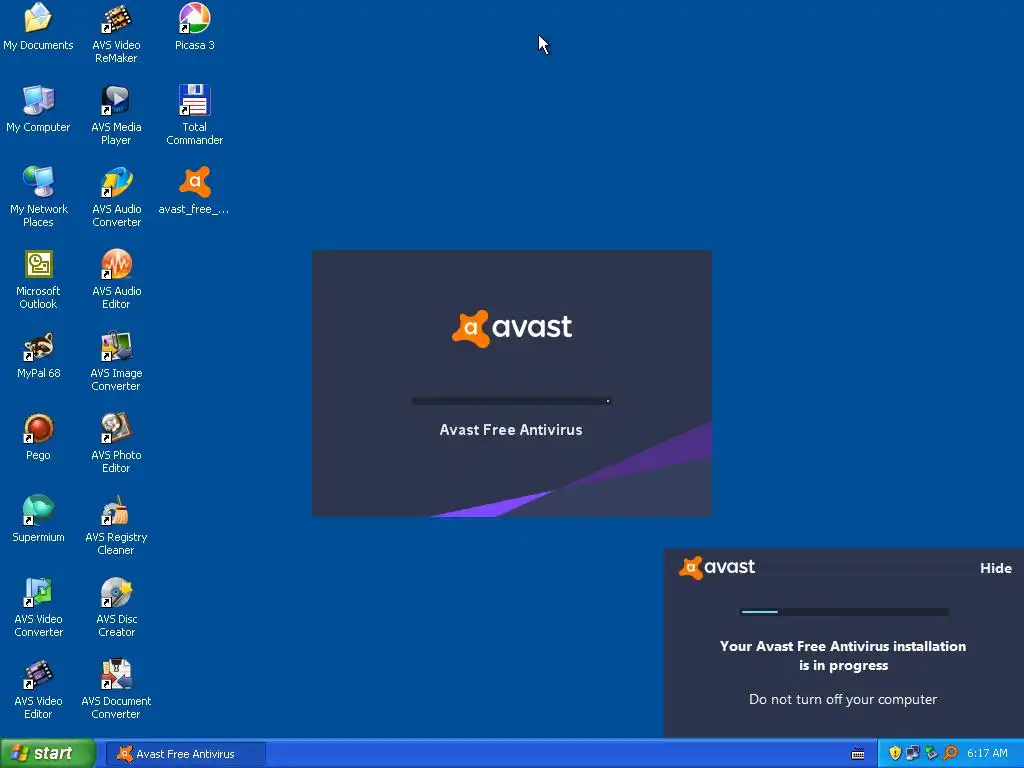1024x768 pixels.
Task: Click the My Computer desktop icon
Action: (38, 109)
